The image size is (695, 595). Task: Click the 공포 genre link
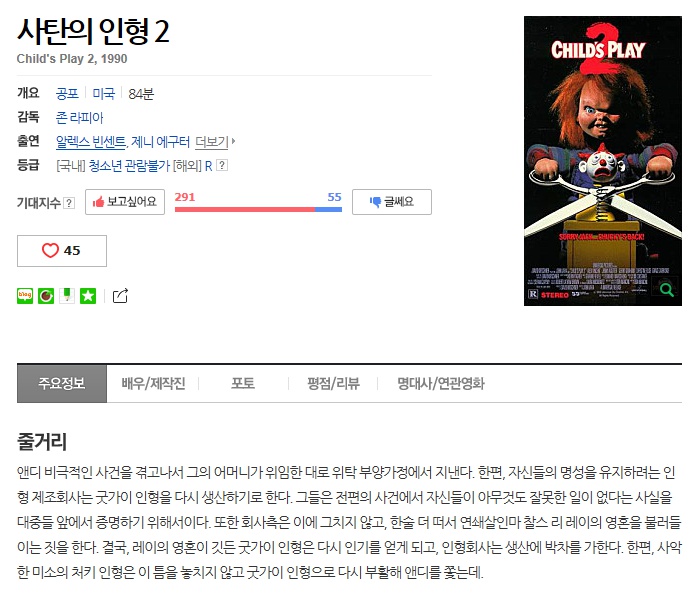coord(67,94)
